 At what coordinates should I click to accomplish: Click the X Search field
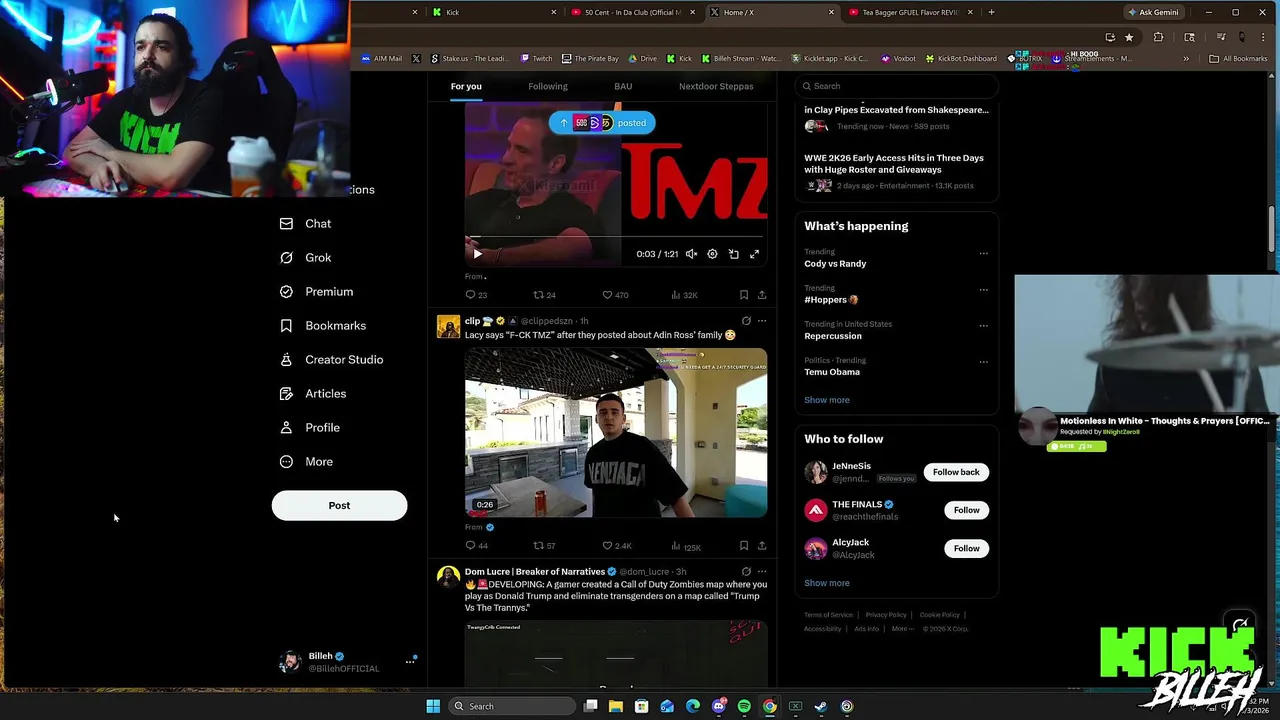897,86
